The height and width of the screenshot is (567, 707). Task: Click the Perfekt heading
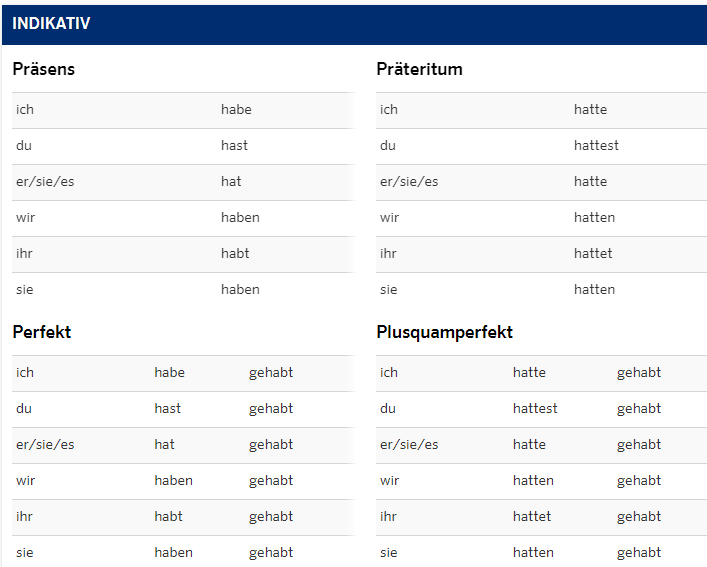tap(42, 332)
